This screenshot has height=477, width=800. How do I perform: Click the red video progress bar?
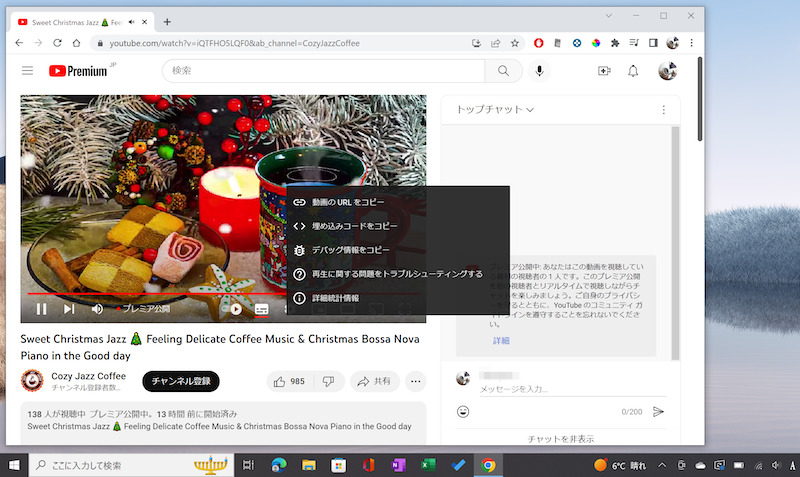(x=150, y=295)
